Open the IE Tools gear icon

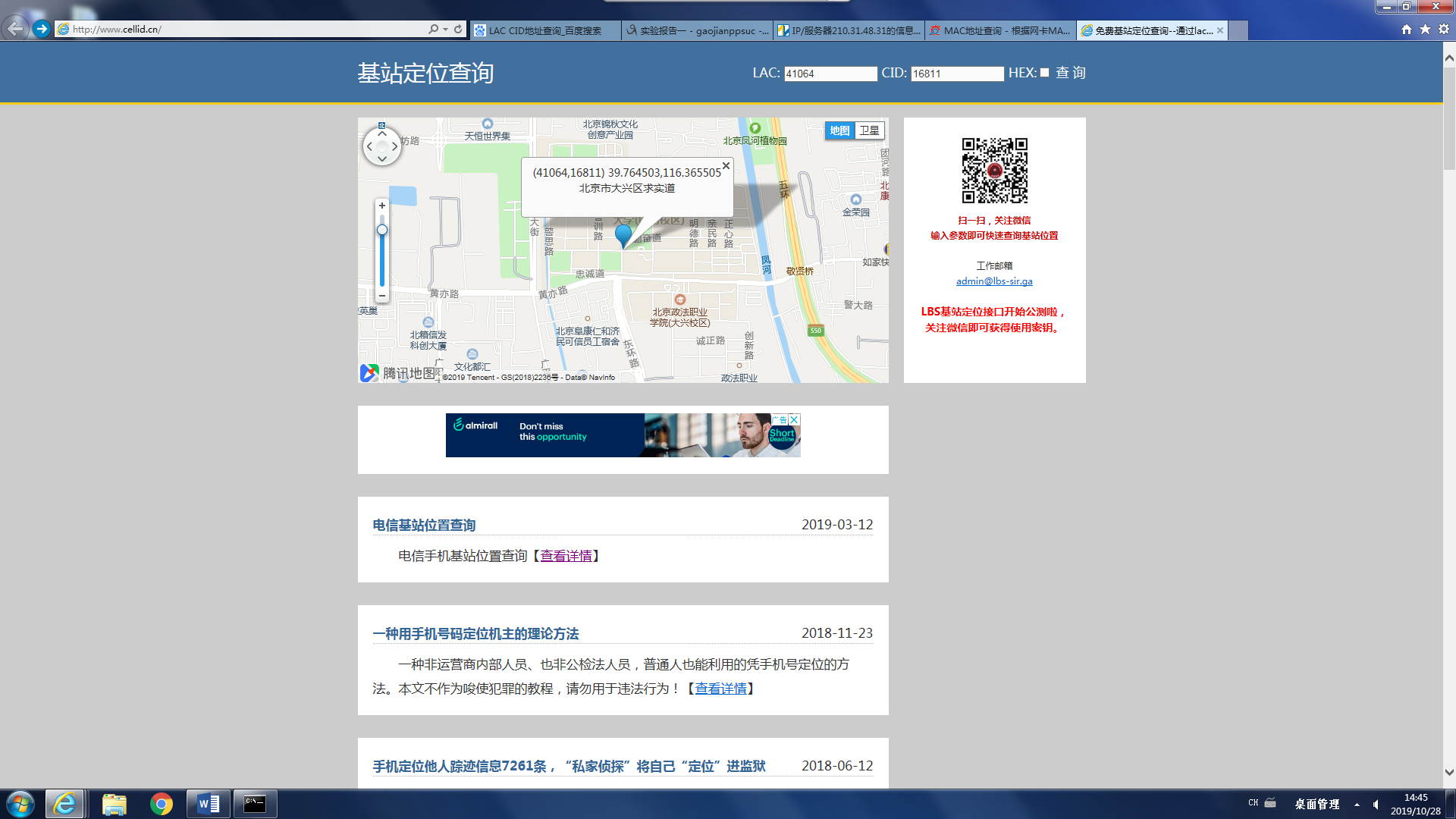[1444, 30]
